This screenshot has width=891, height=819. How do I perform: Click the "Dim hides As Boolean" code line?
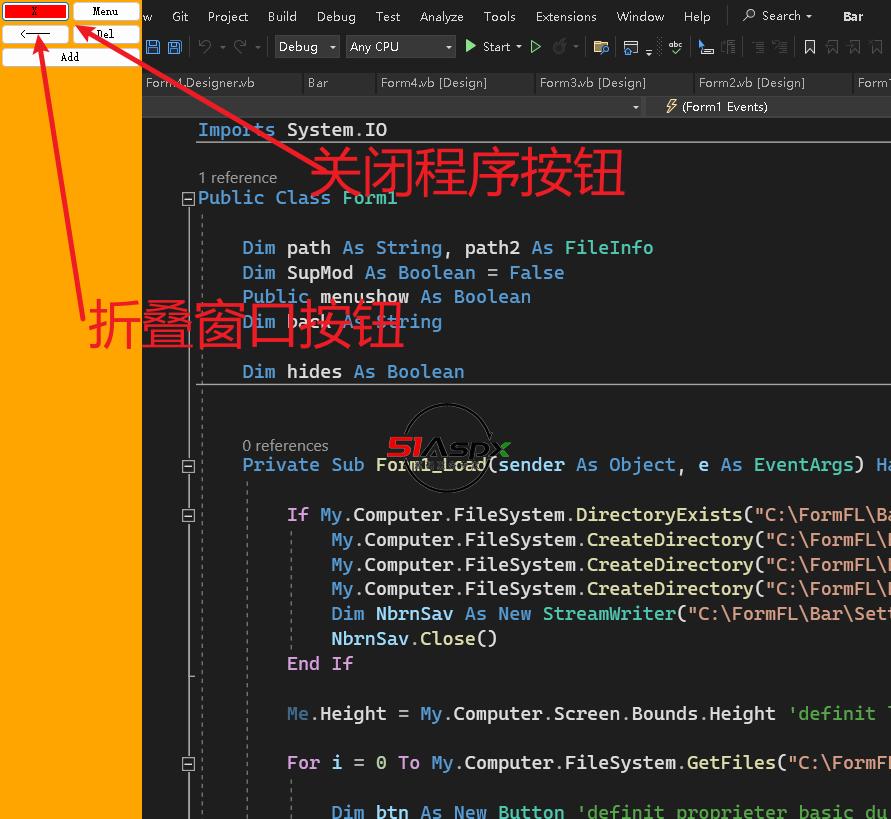[x=353, y=372]
